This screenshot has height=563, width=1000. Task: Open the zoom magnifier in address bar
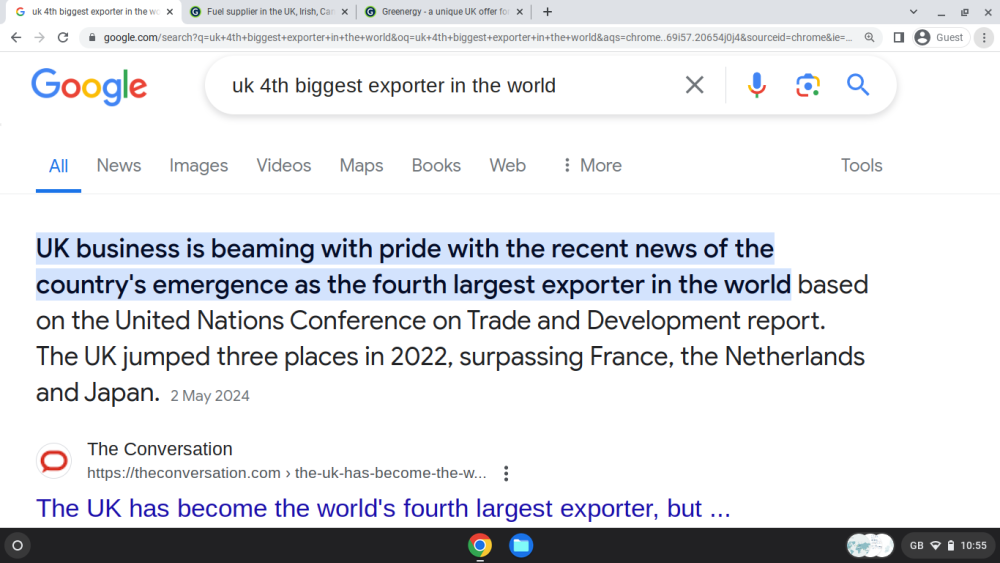tap(869, 38)
